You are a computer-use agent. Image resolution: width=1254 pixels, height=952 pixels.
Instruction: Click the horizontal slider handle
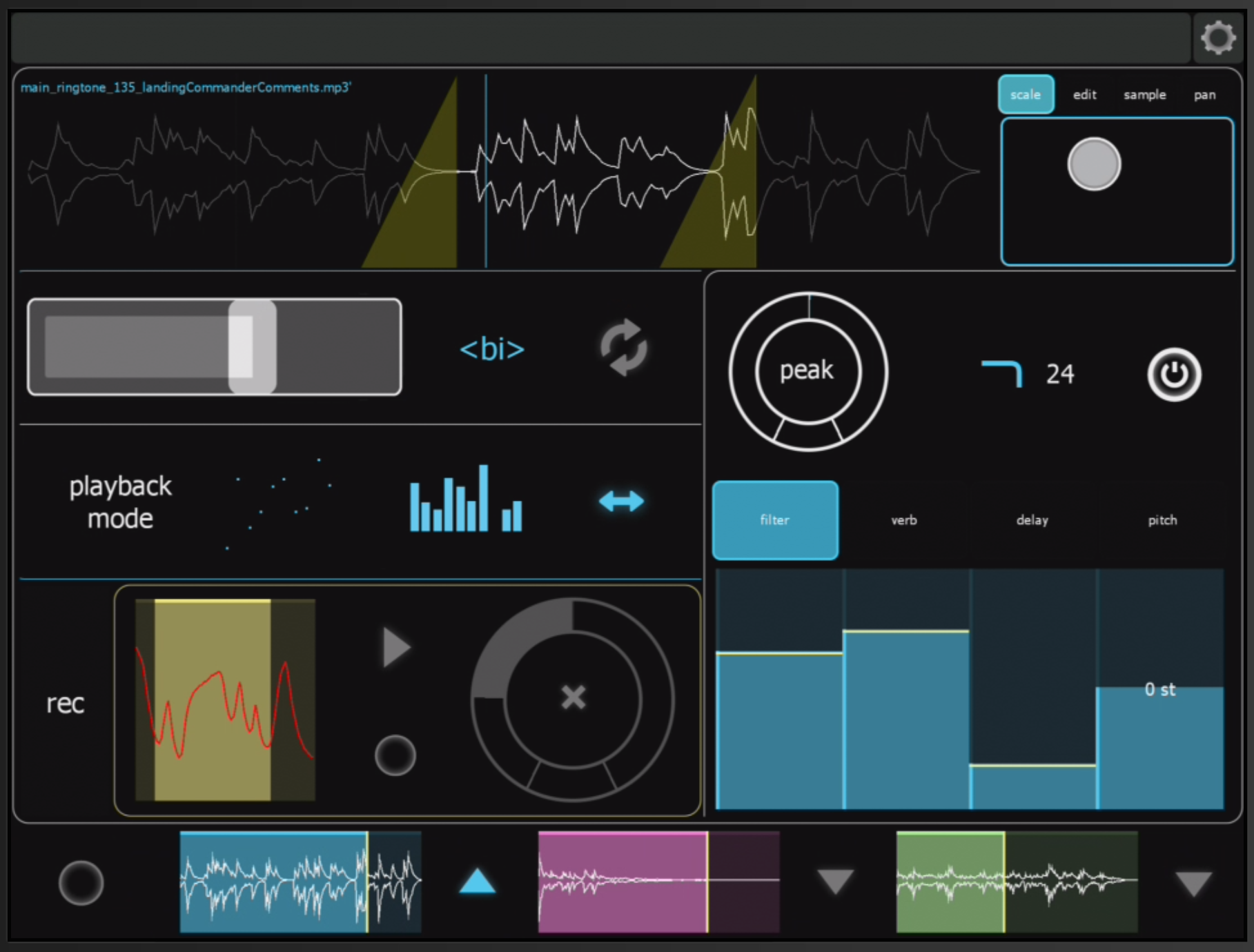253,347
